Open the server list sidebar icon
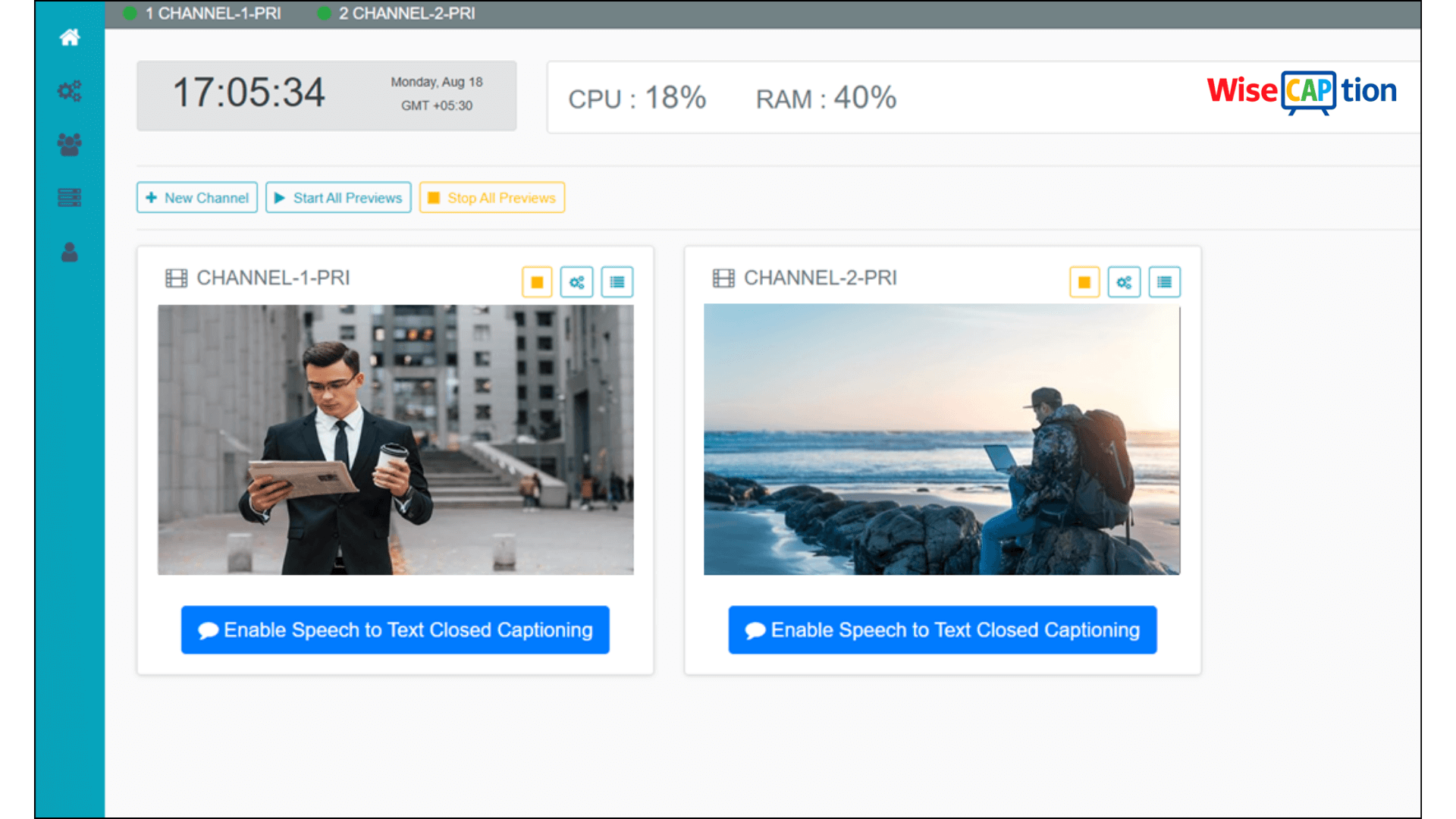1456x819 pixels. (x=70, y=198)
